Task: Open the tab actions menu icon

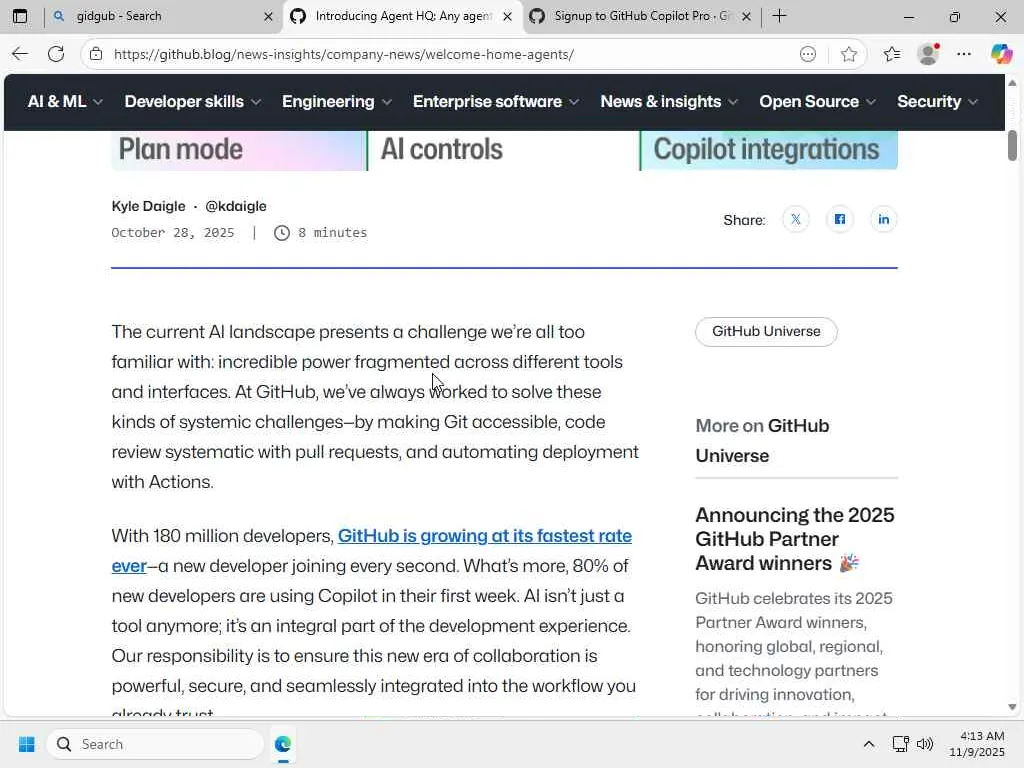Action: point(20,16)
